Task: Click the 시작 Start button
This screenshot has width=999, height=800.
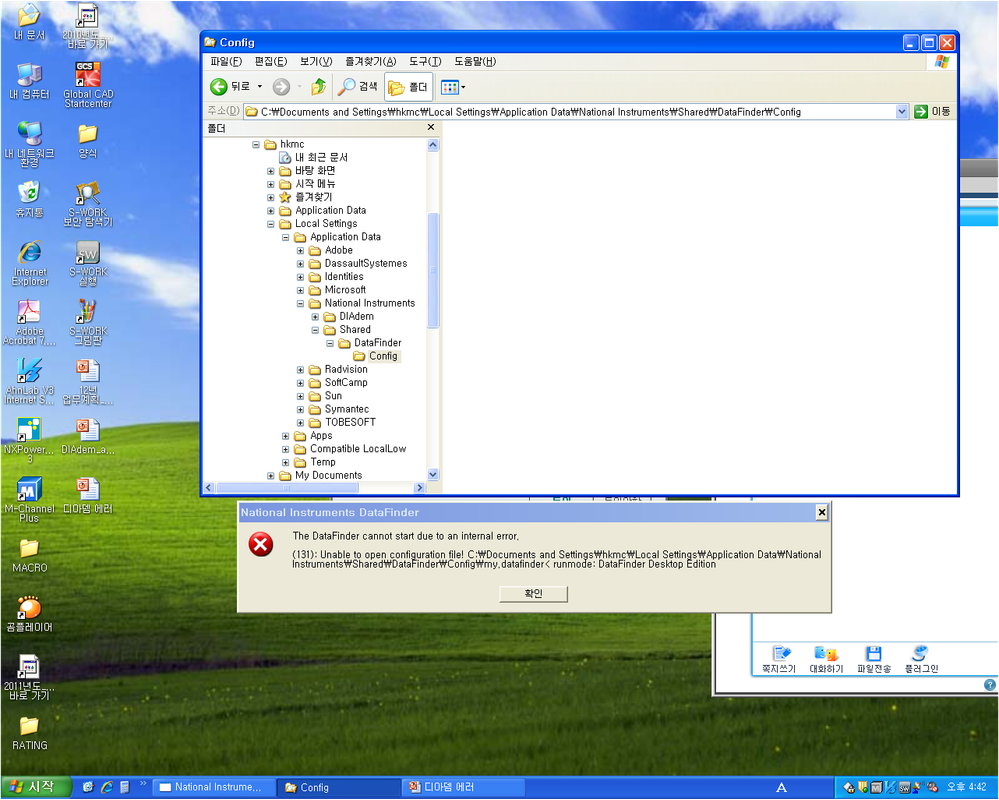Action: [x=34, y=787]
